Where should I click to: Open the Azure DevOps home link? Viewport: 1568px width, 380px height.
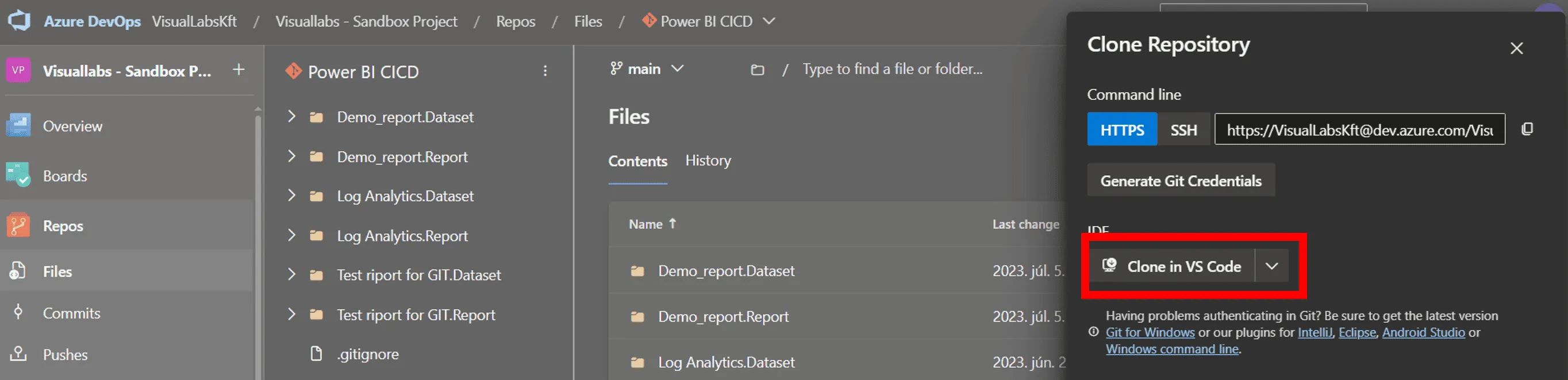[x=92, y=21]
